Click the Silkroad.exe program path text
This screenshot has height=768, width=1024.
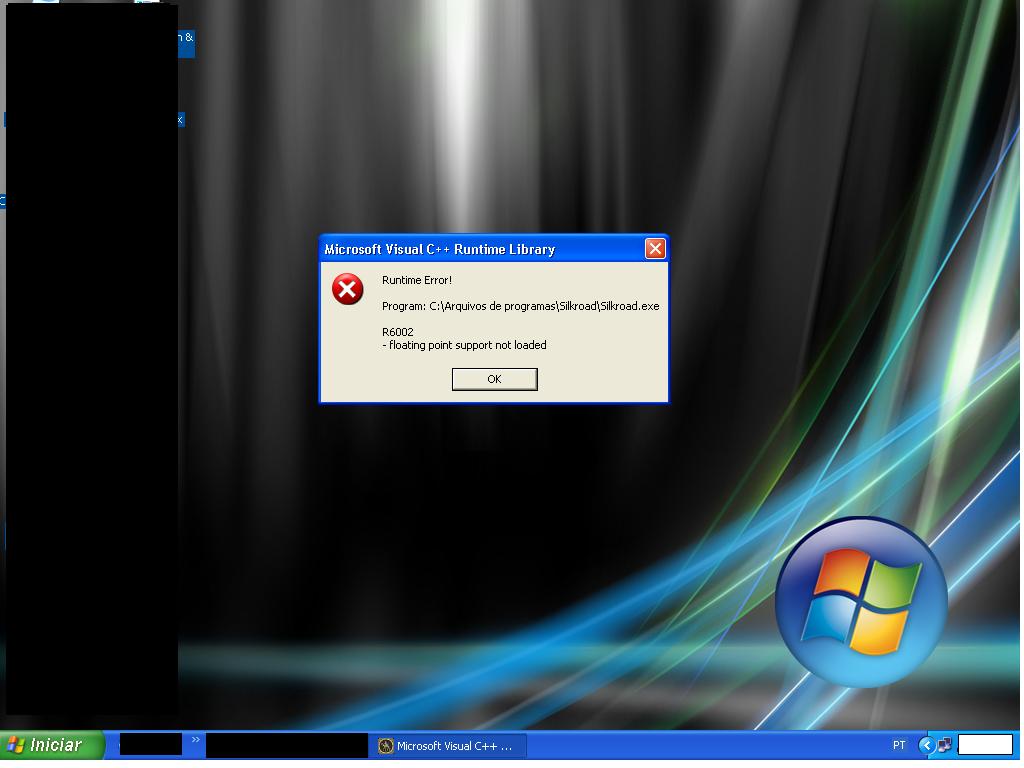point(520,306)
